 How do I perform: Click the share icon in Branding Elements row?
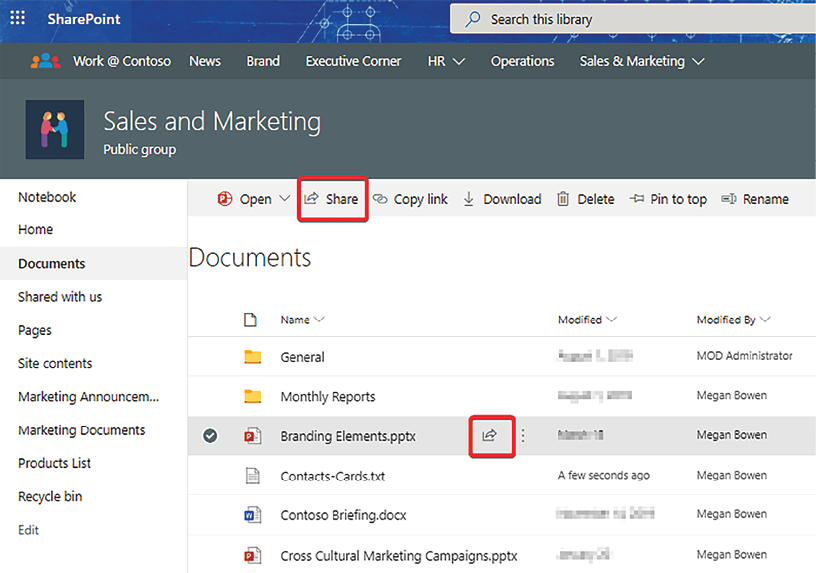[490, 435]
